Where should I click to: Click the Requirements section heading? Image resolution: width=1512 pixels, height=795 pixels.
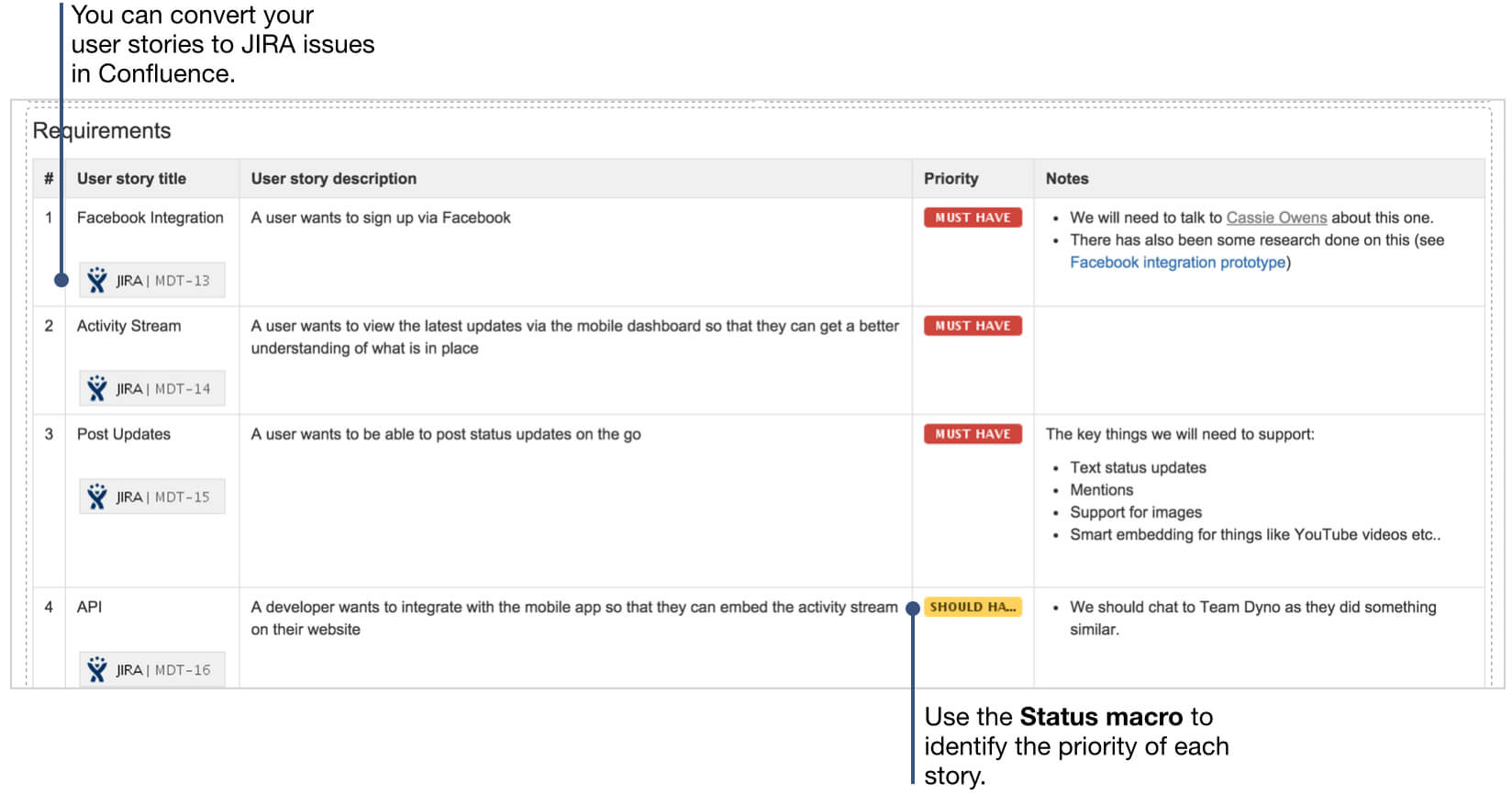[x=102, y=131]
